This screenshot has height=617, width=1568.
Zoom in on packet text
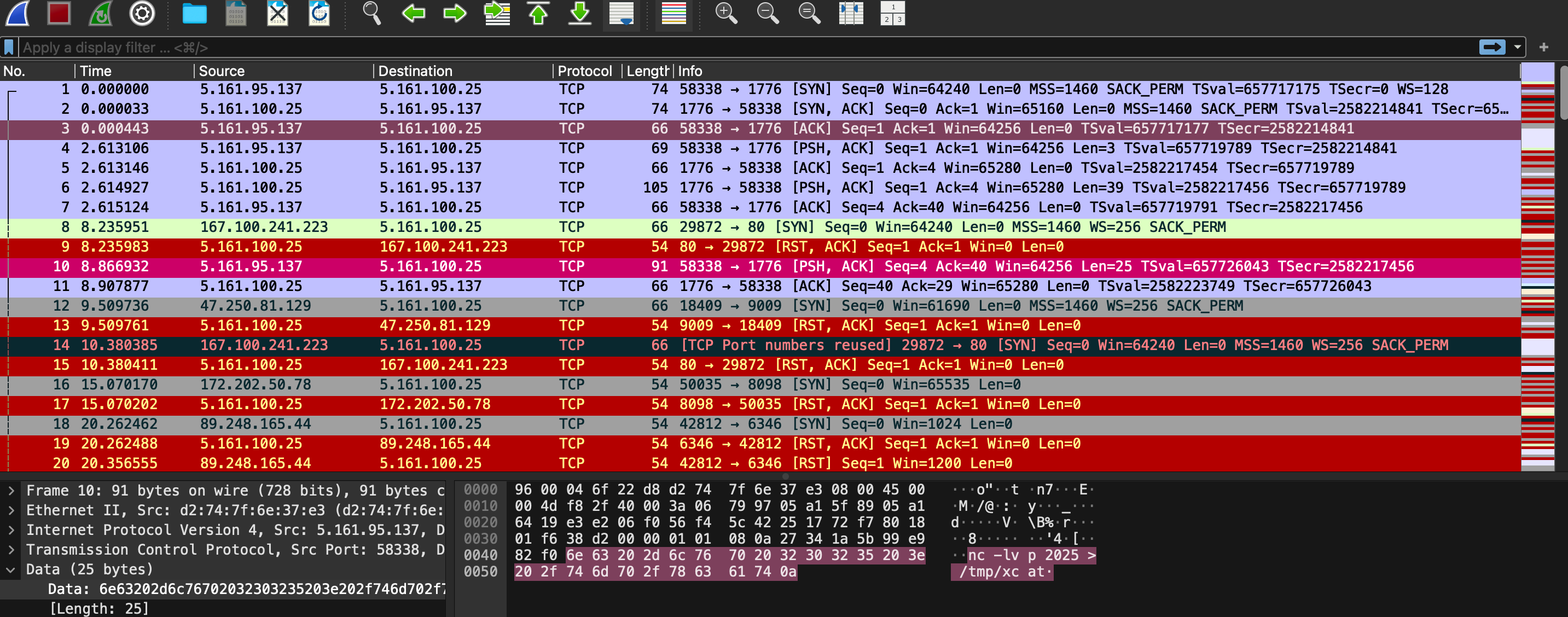(726, 13)
